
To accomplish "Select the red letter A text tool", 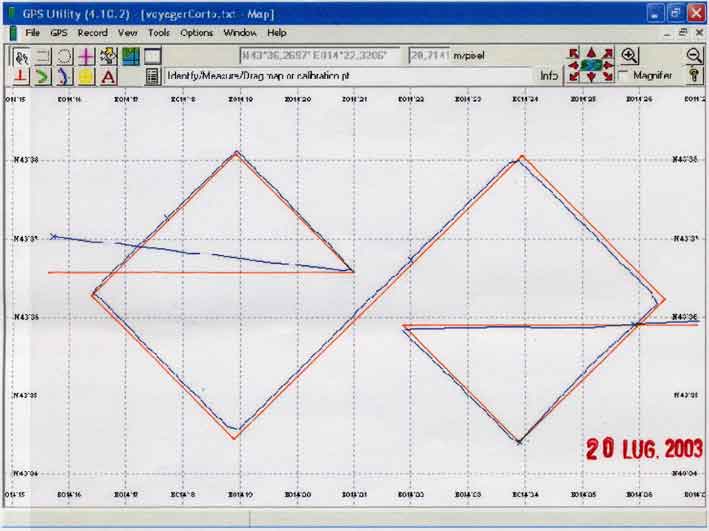I will click(x=108, y=76).
